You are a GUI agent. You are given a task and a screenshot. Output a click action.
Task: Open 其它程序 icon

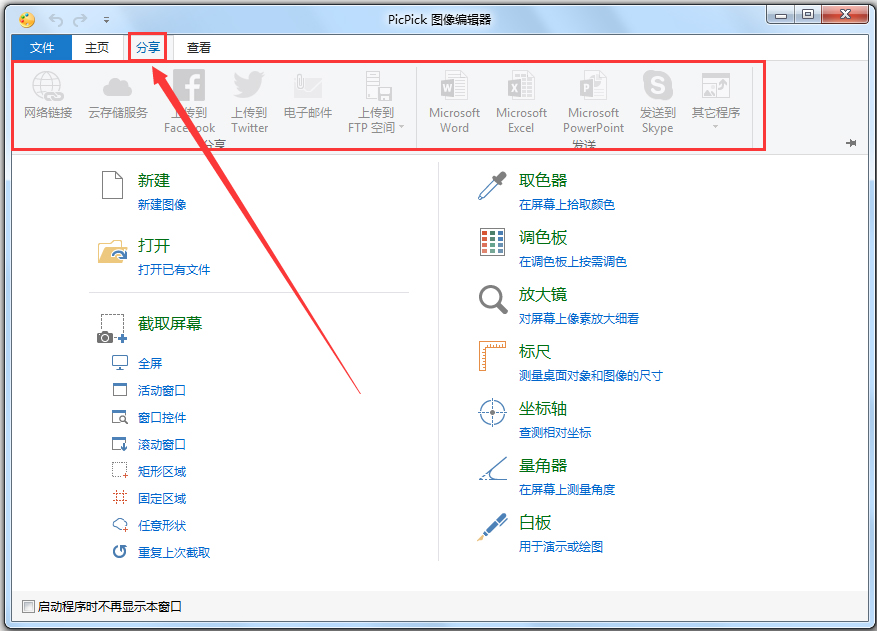pos(715,86)
